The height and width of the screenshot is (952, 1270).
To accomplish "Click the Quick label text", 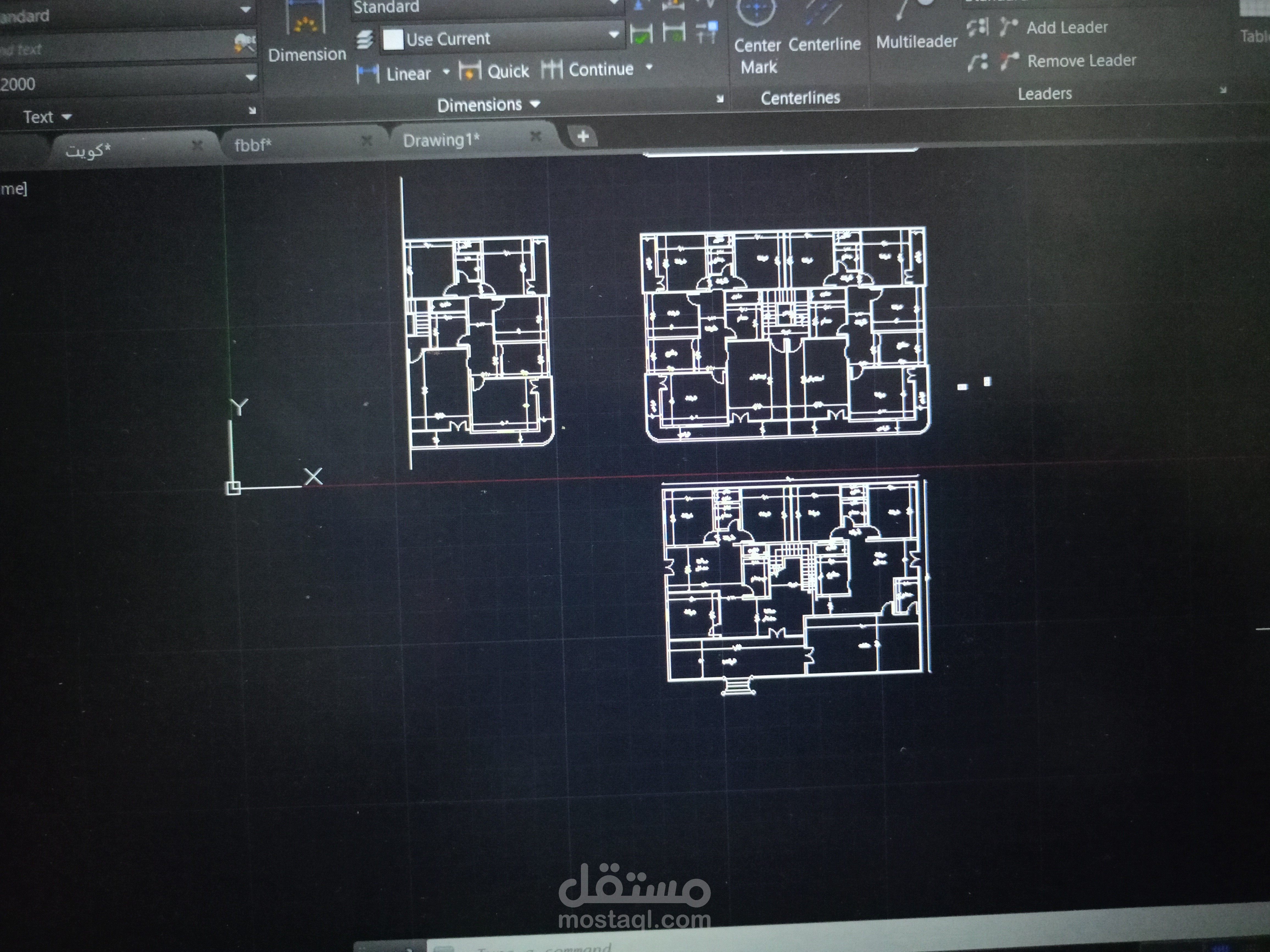I will 508,71.
